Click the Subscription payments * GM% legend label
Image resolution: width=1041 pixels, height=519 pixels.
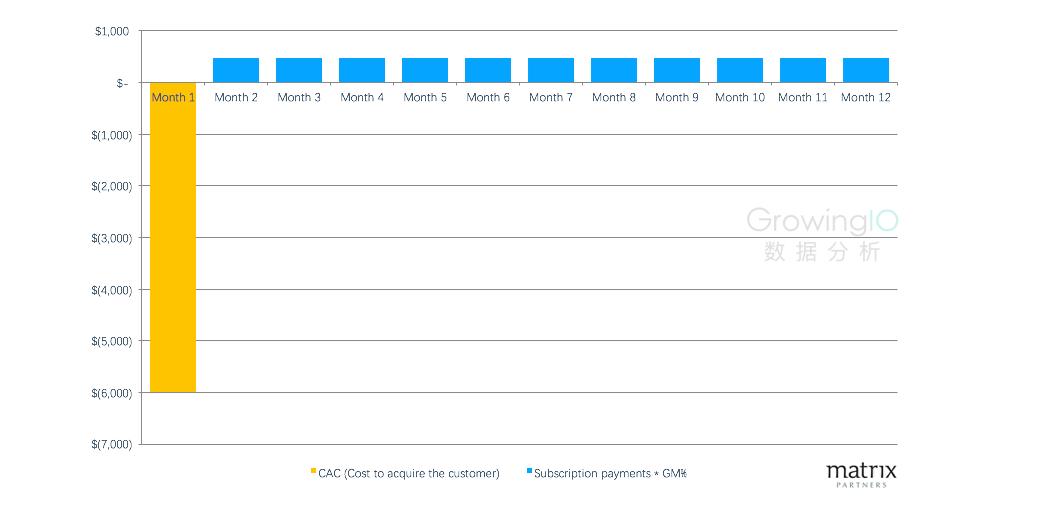click(610, 474)
